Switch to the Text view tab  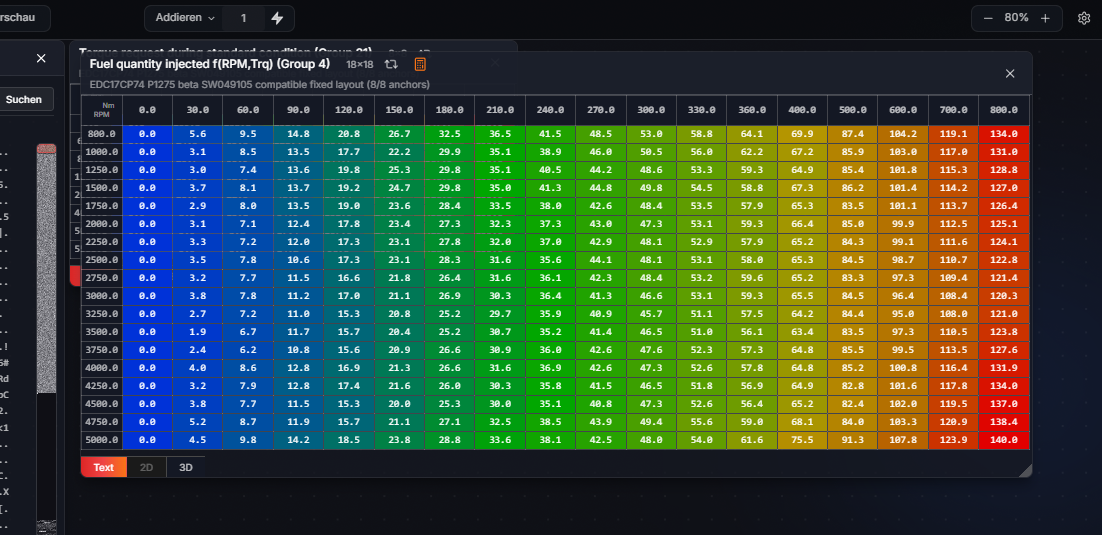103,467
